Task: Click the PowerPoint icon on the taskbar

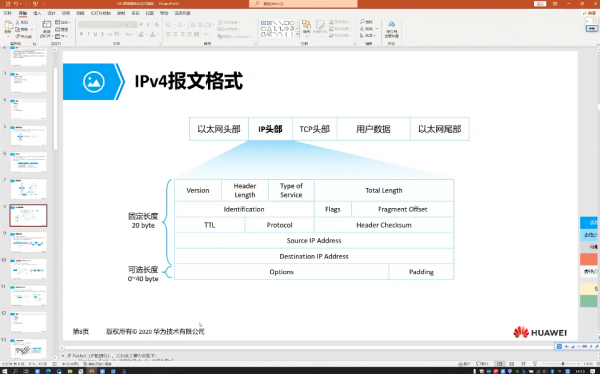Action: tap(91, 371)
